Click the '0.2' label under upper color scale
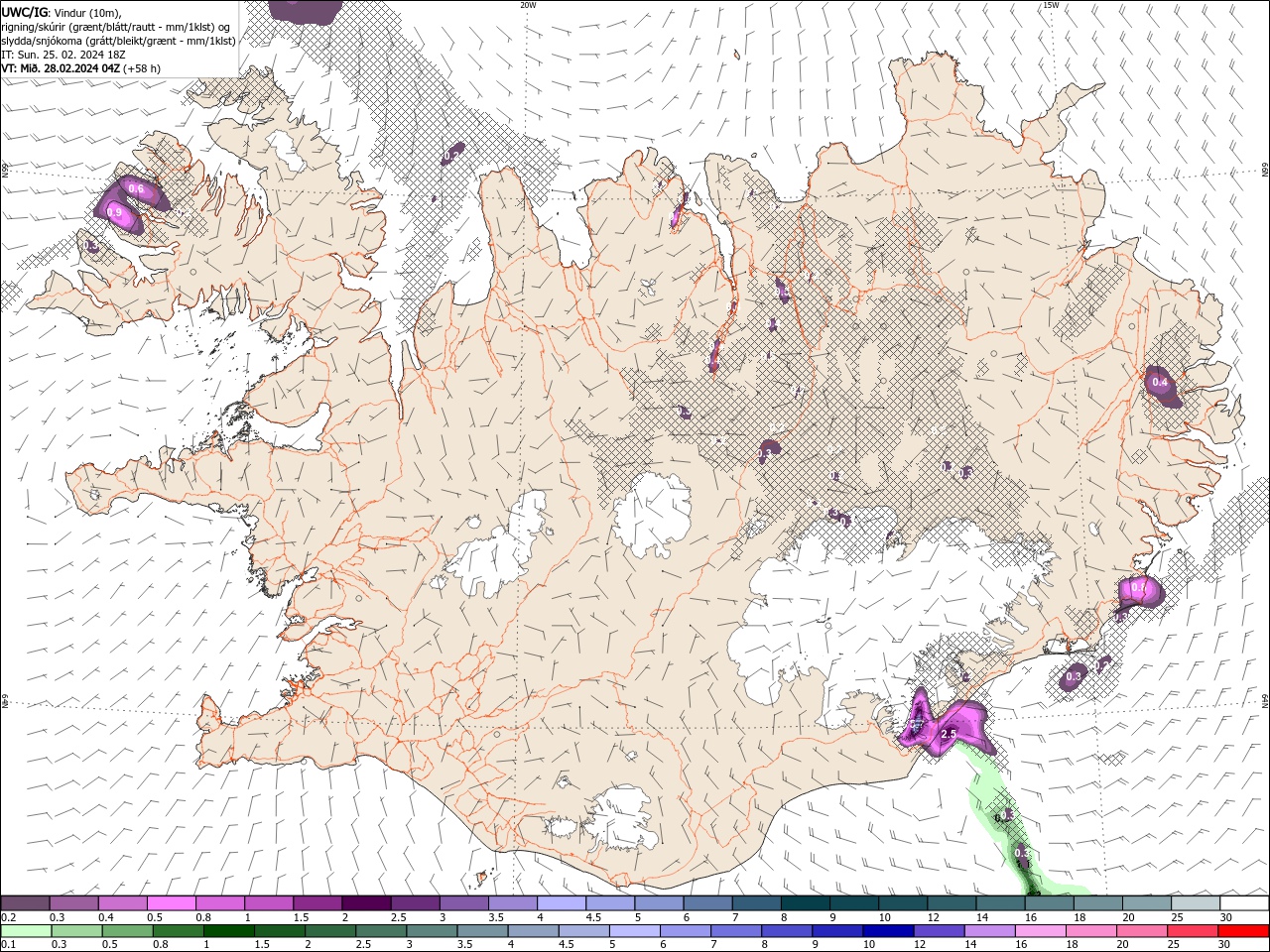Viewport: 1270px width, 952px height. tap(8, 917)
